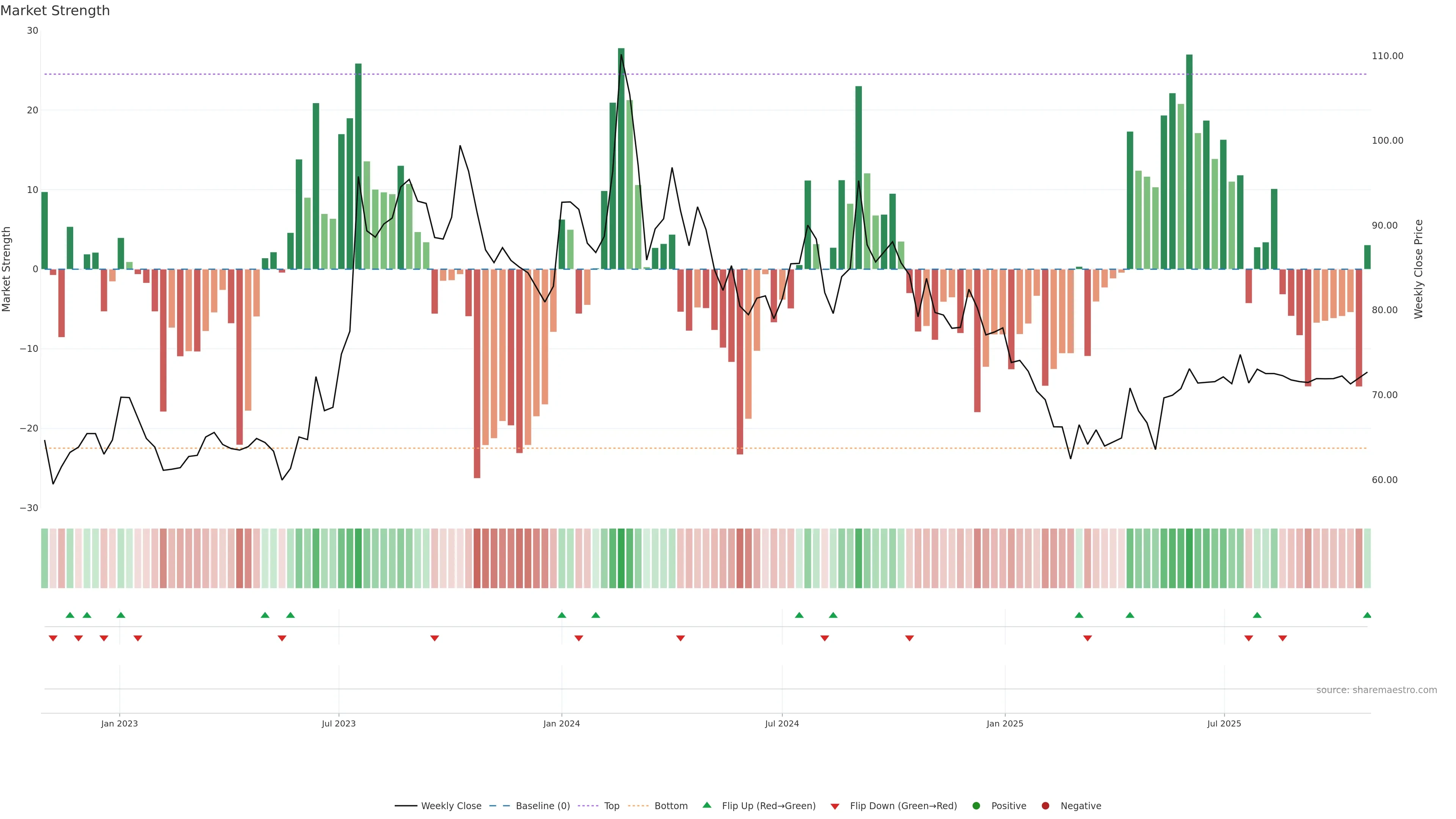Select the leftmost red flip-down triangle marker
1456x819 pixels.
(x=53, y=638)
